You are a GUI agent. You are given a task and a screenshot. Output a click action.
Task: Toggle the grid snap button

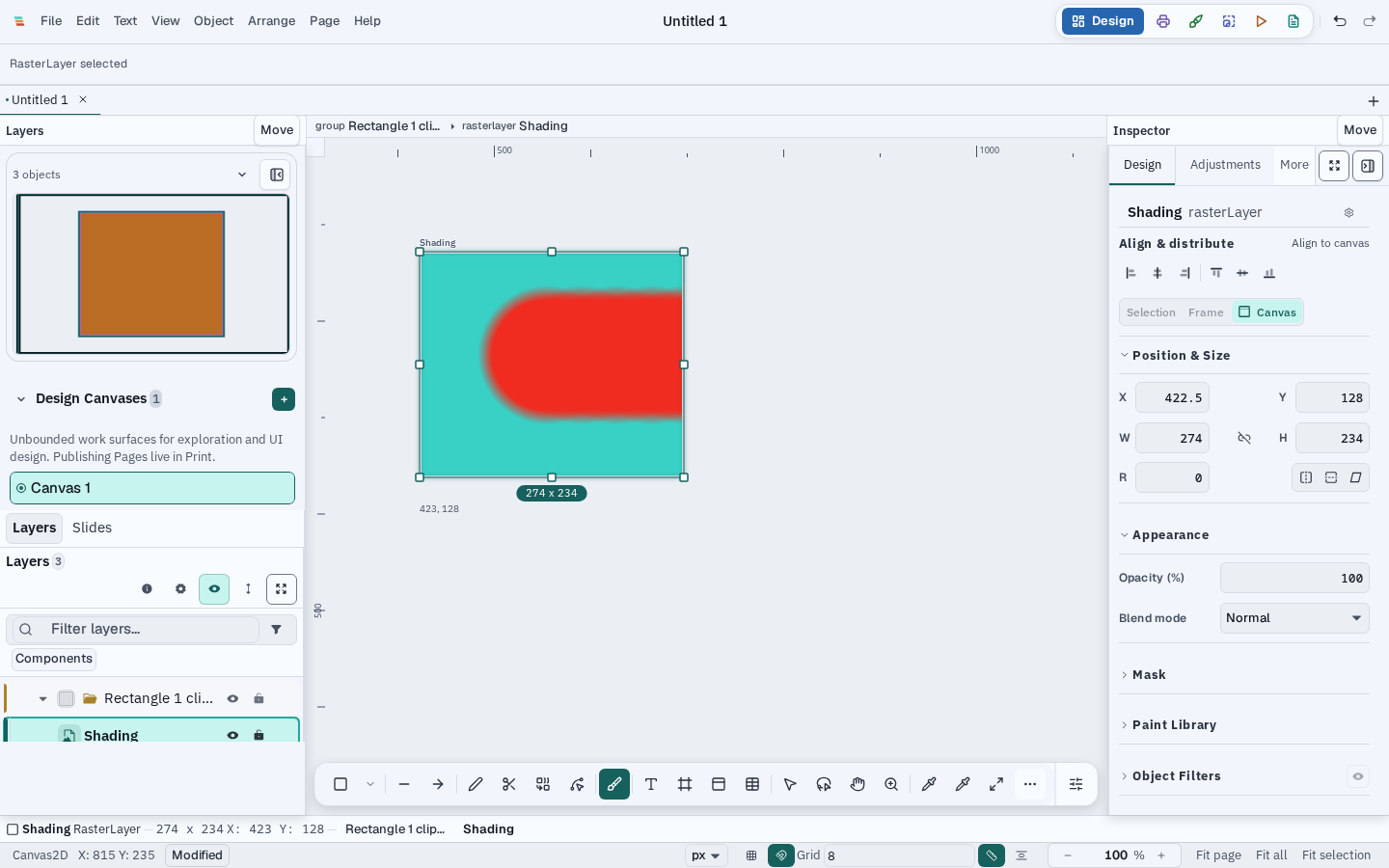click(x=781, y=855)
